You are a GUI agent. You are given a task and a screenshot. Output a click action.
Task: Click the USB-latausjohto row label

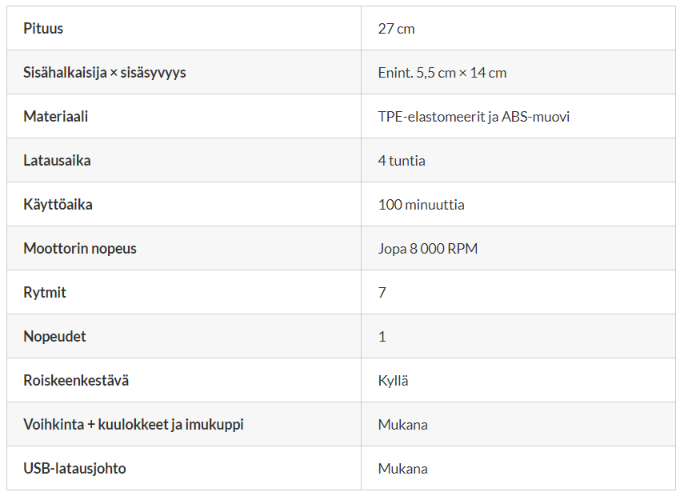coord(75,469)
